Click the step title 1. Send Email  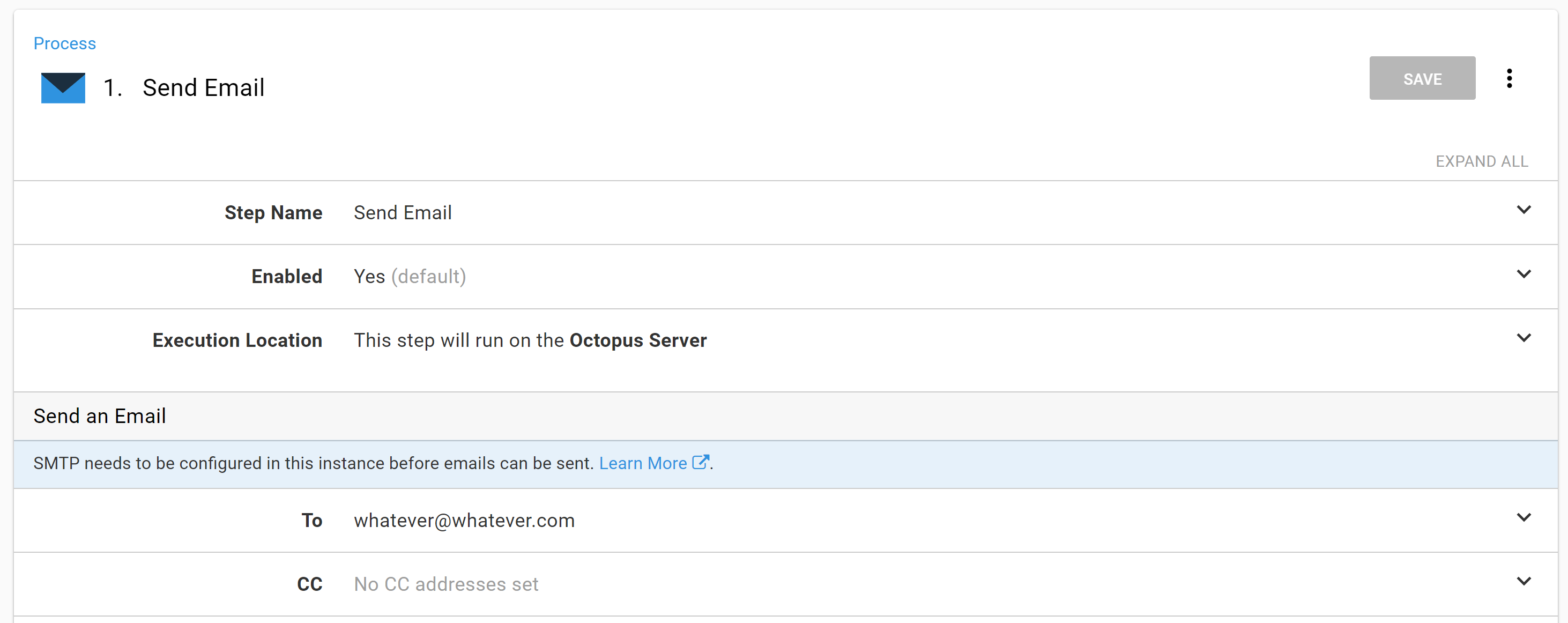tap(184, 87)
